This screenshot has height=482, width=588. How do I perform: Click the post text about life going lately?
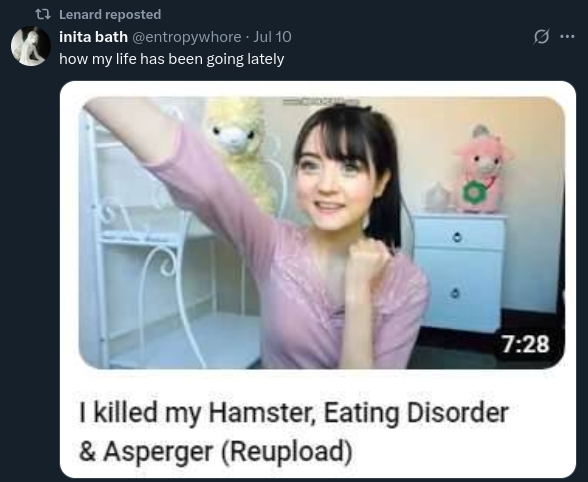click(x=172, y=59)
